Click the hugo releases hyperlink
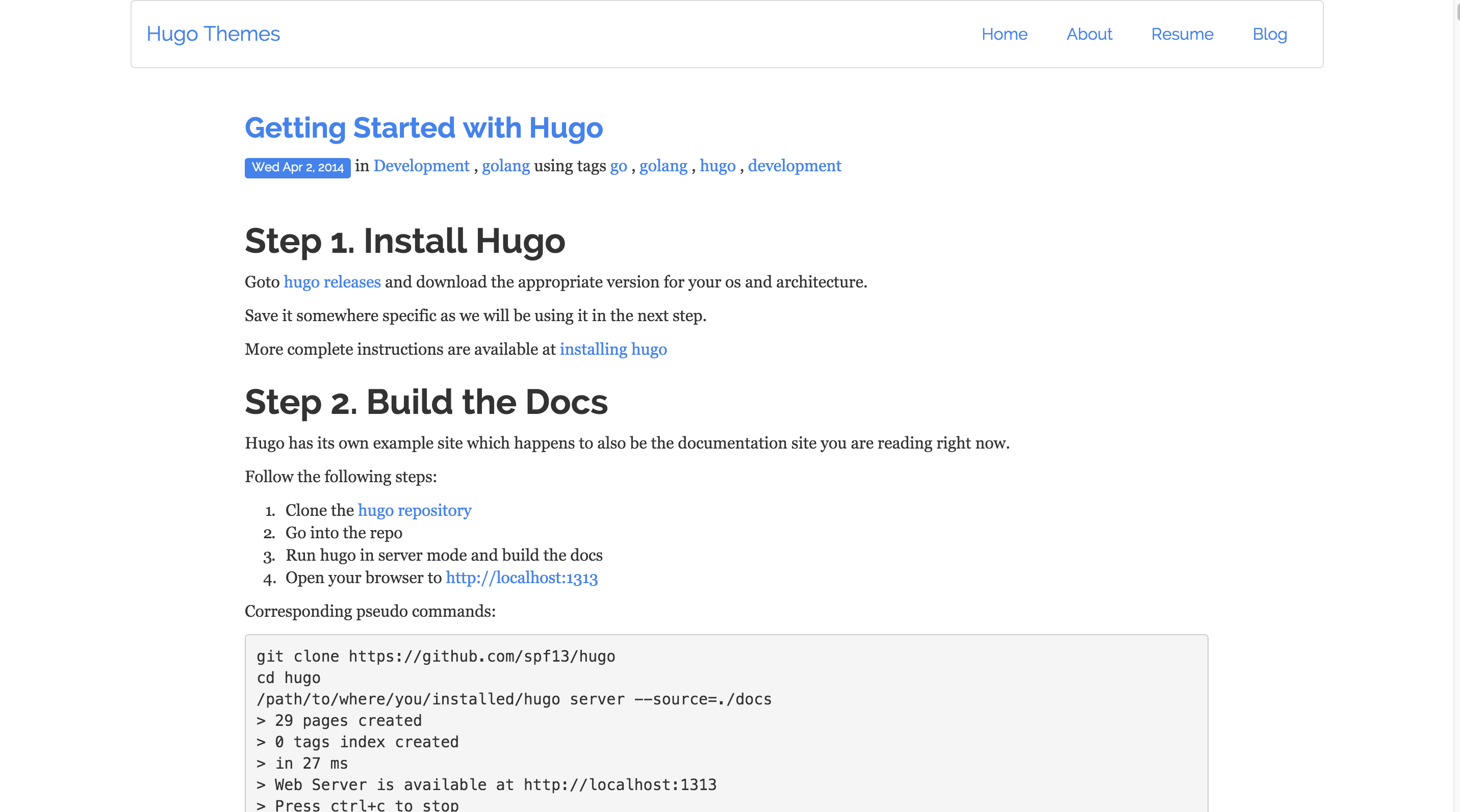Image resolution: width=1460 pixels, height=812 pixels. pos(332,282)
